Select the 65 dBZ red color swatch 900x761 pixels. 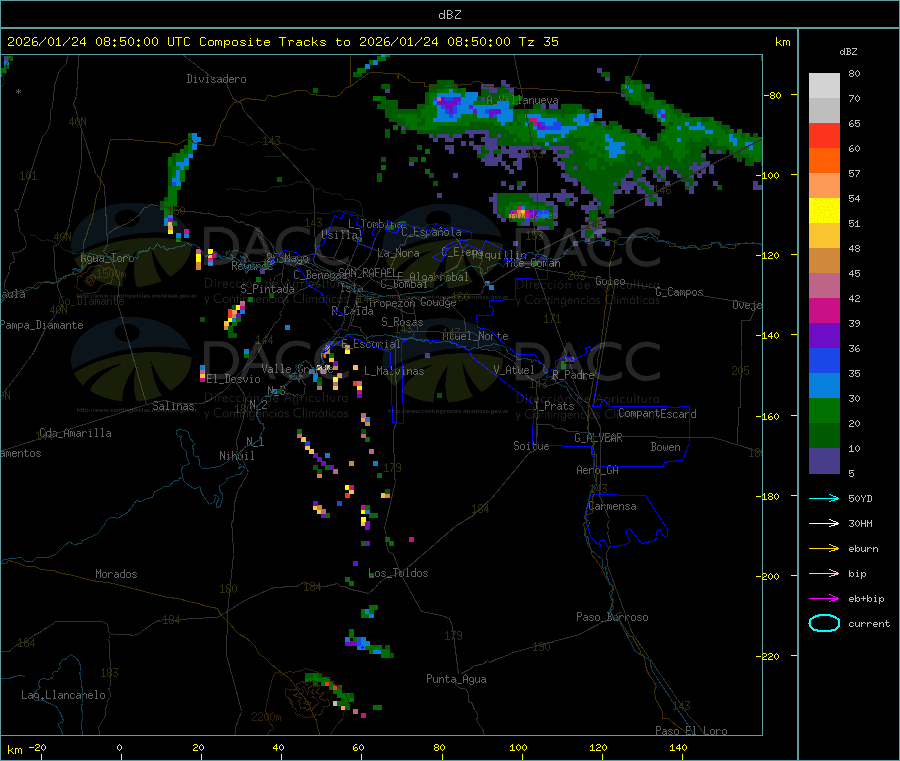pos(824,135)
